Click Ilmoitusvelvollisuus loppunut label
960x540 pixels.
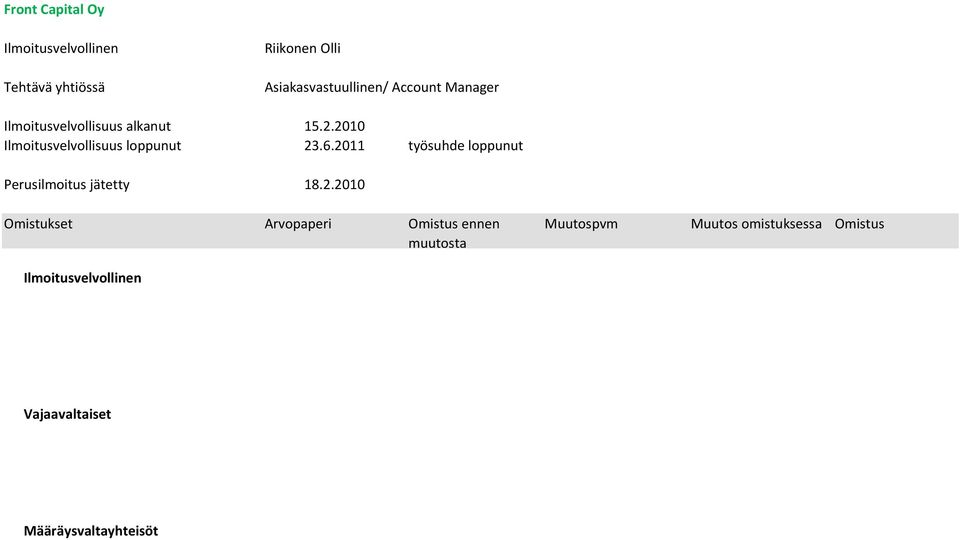point(92,146)
